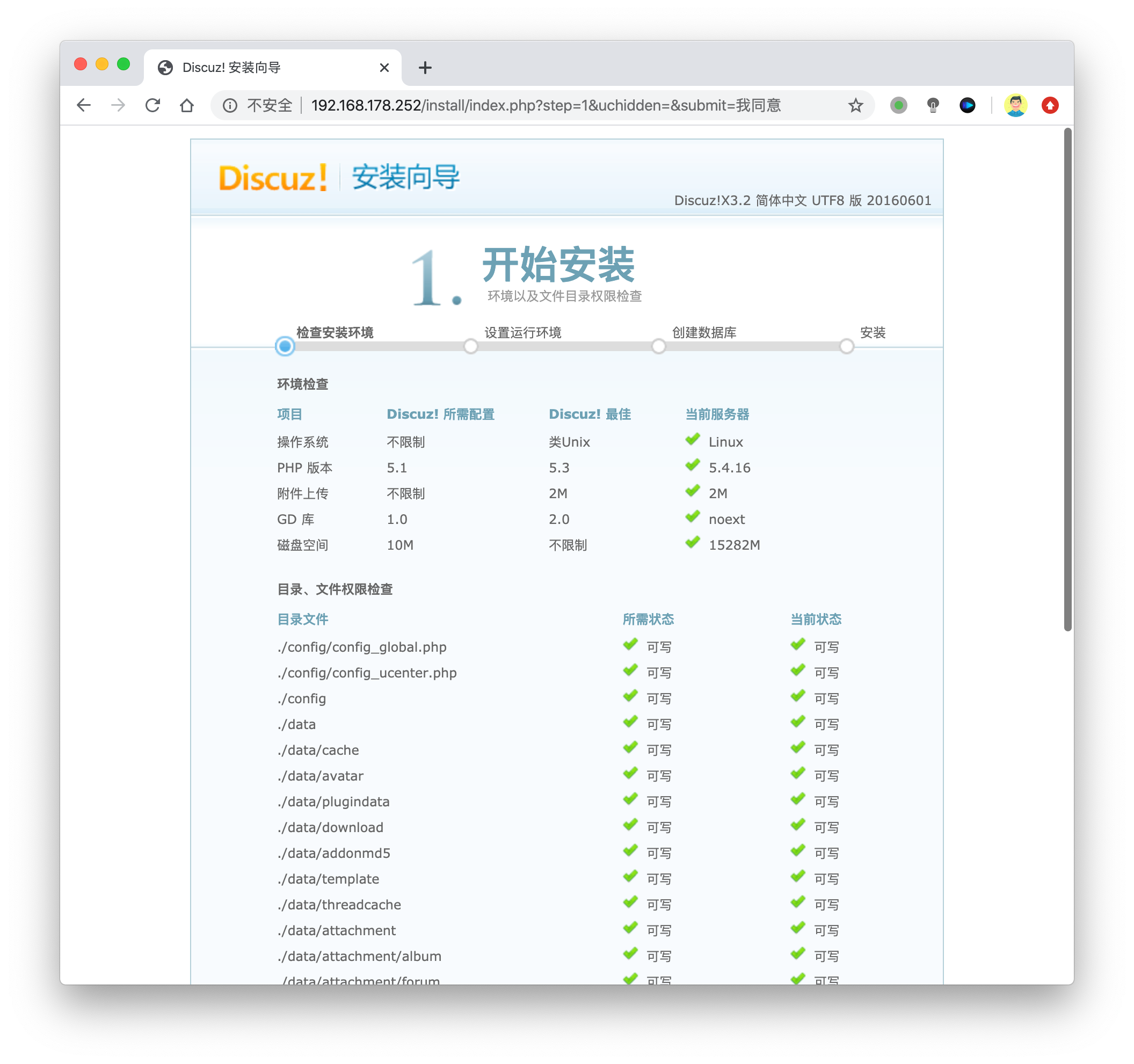1134x1064 pixels.
Task: Open the browser home page icon
Action: [x=186, y=106]
